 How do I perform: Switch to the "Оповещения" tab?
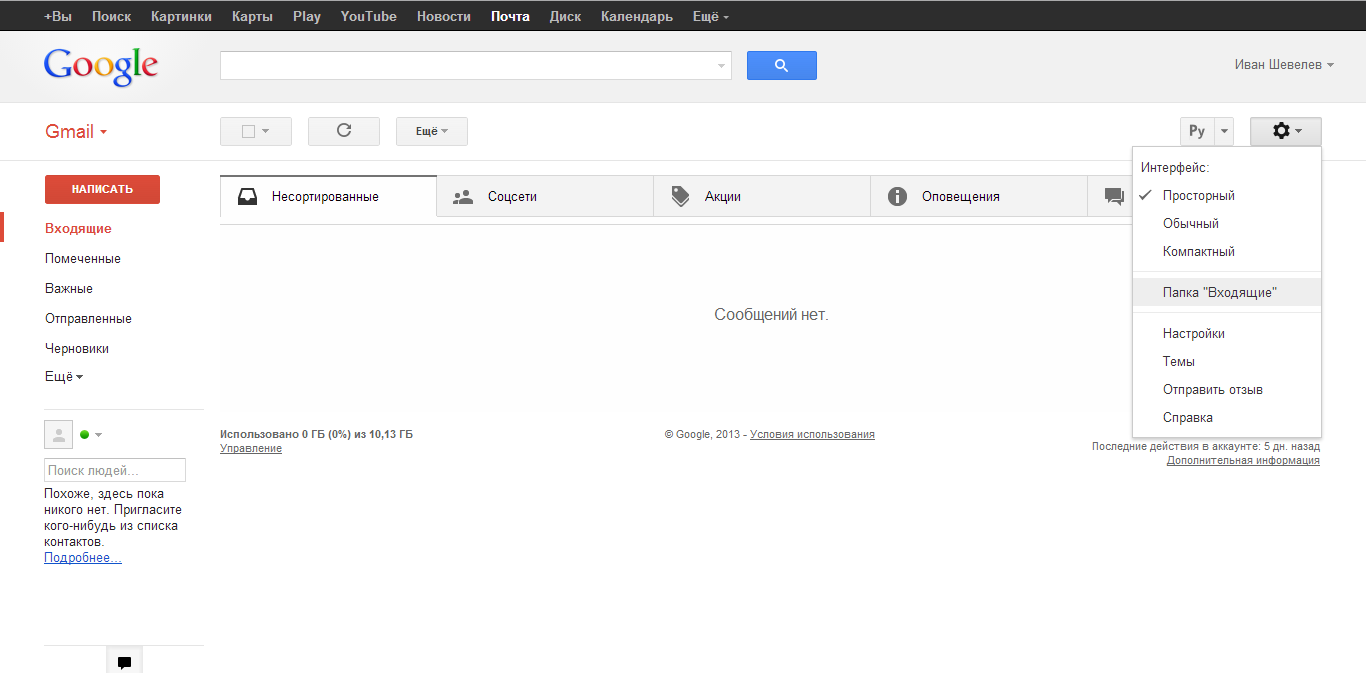click(979, 196)
